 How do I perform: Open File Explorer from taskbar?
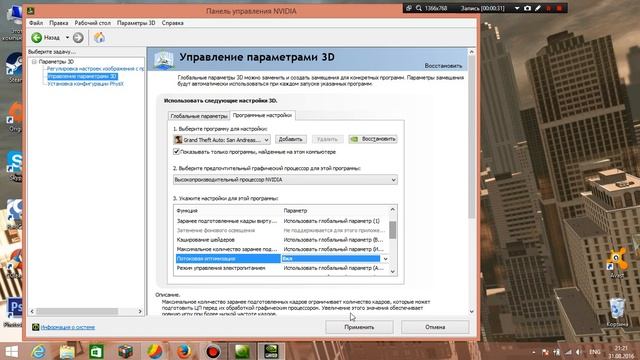[x=67, y=352]
